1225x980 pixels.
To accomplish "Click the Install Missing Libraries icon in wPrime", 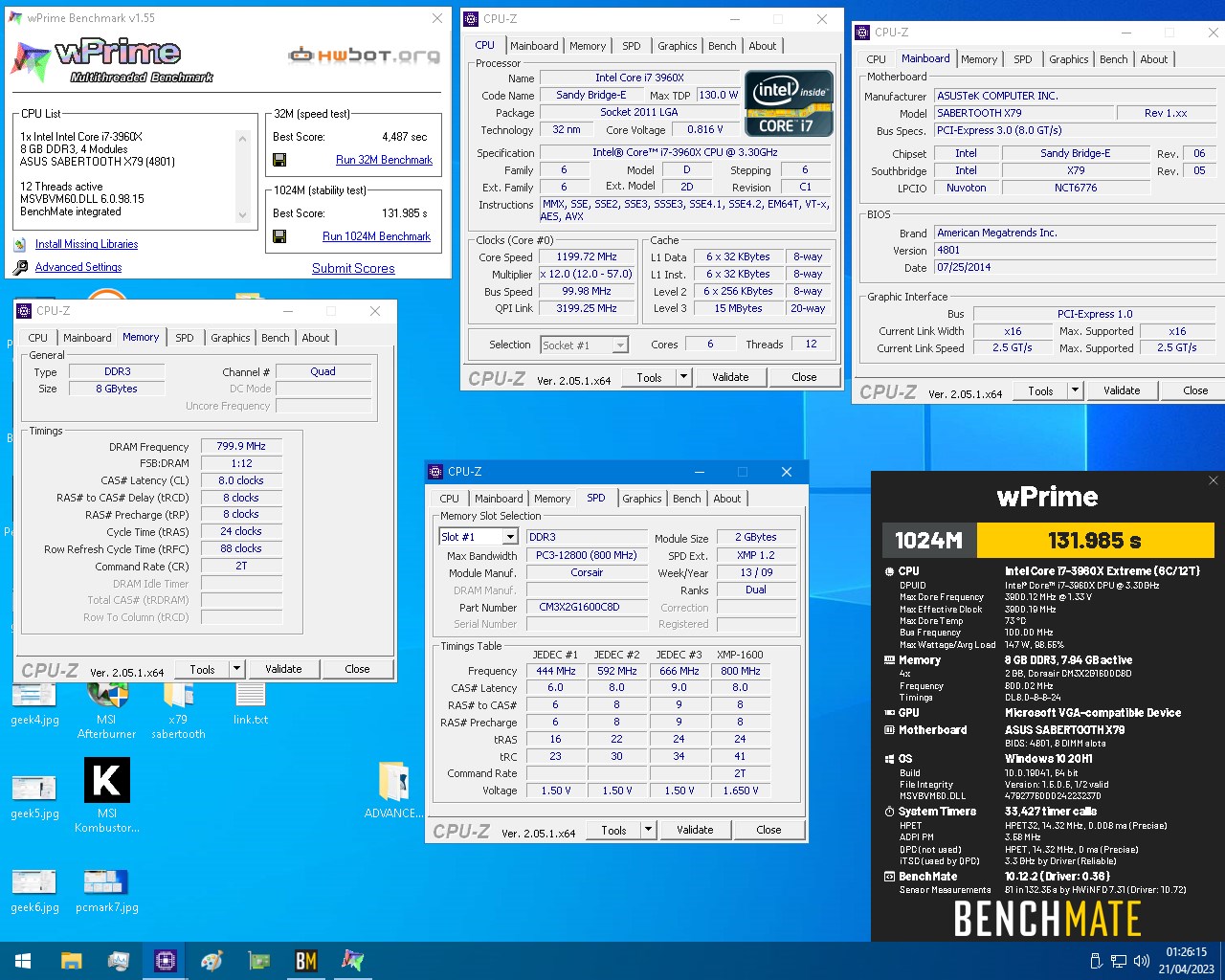I will click(20, 244).
